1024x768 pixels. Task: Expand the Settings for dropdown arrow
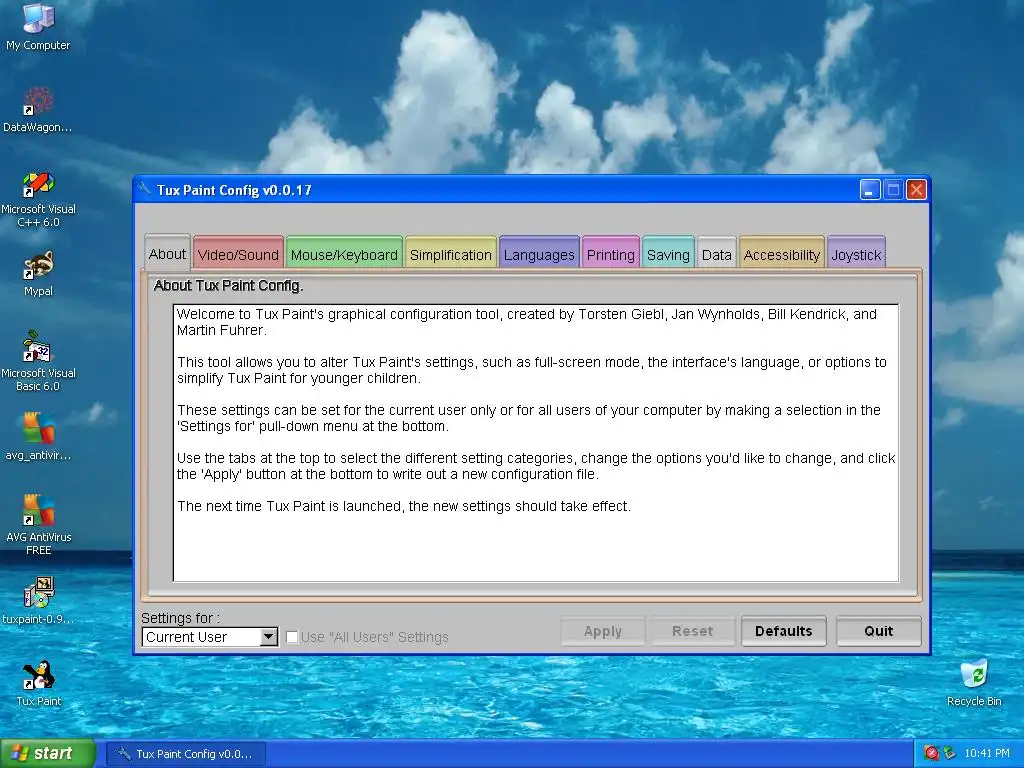(x=268, y=637)
